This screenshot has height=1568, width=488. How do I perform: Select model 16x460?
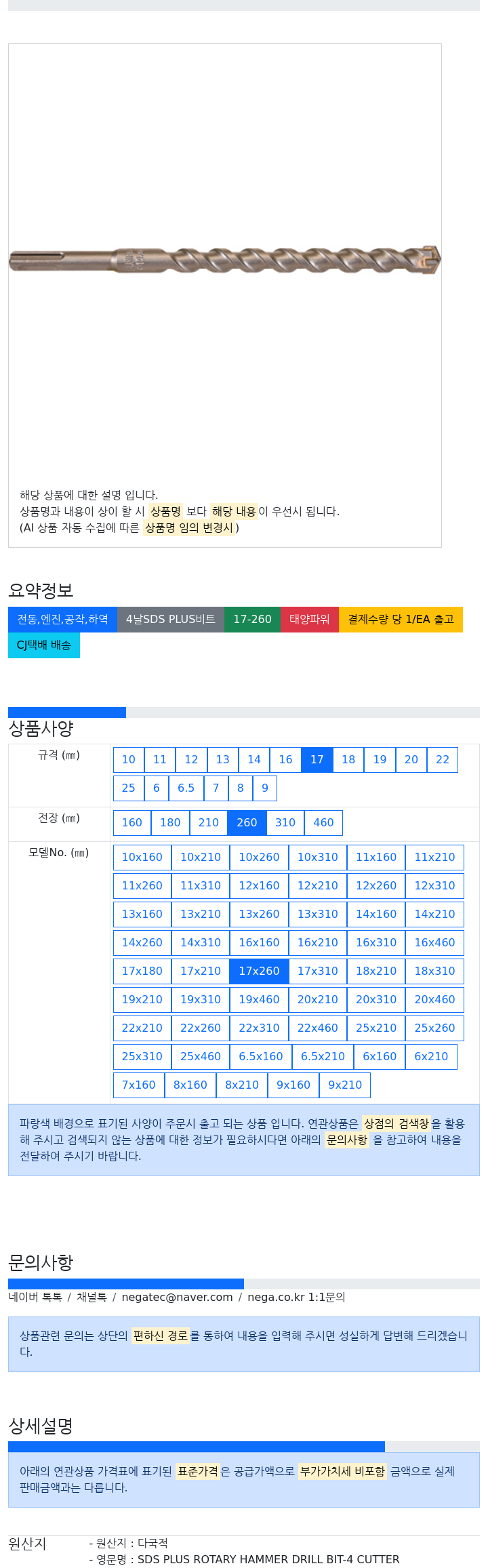(x=435, y=943)
